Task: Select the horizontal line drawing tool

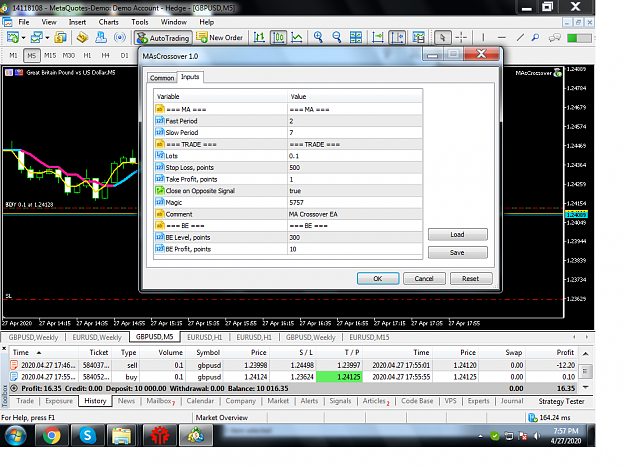Action: pyautogui.click(x=502, y=37)
